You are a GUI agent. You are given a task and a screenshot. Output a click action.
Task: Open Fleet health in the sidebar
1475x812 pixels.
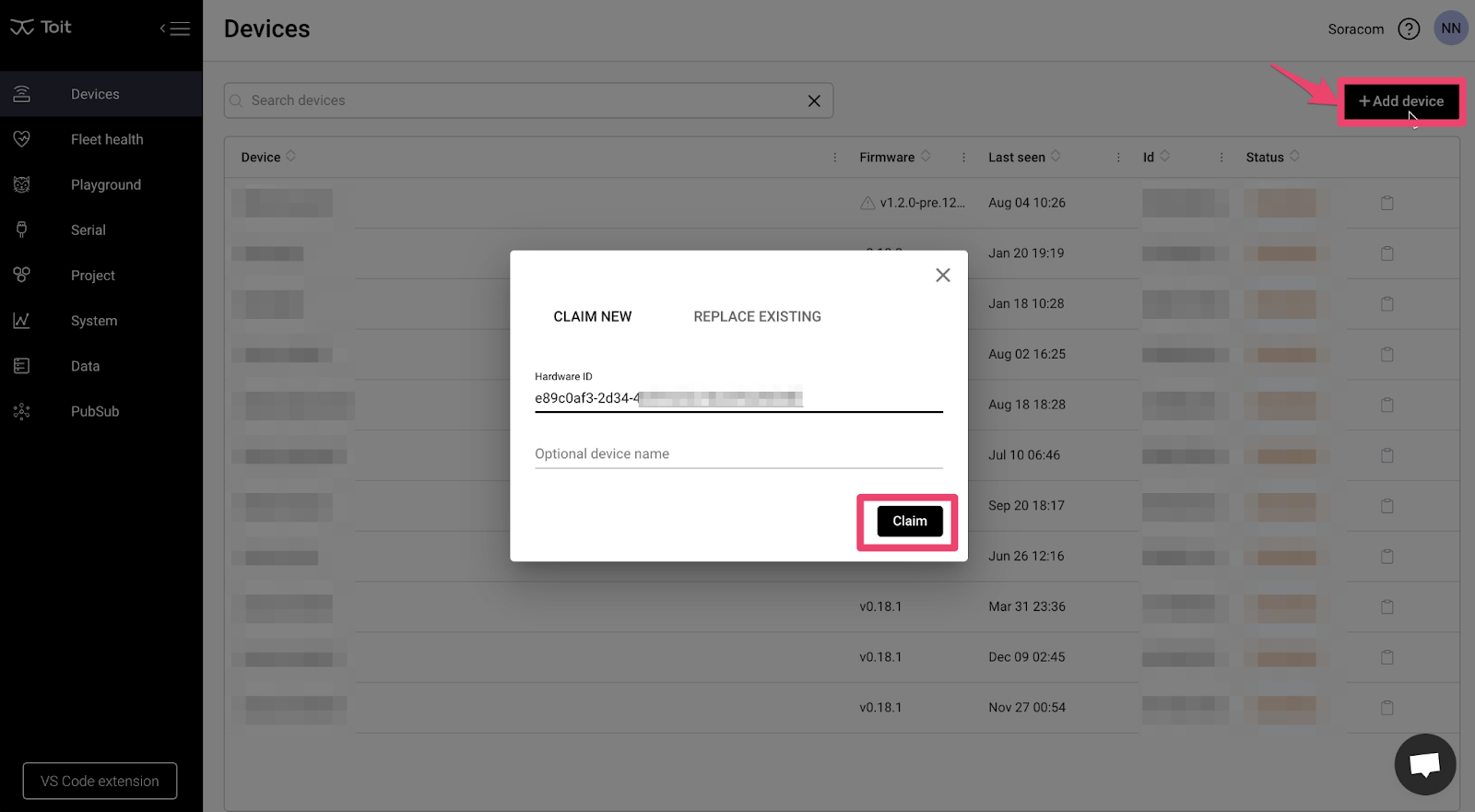click(x=107, y=139)
